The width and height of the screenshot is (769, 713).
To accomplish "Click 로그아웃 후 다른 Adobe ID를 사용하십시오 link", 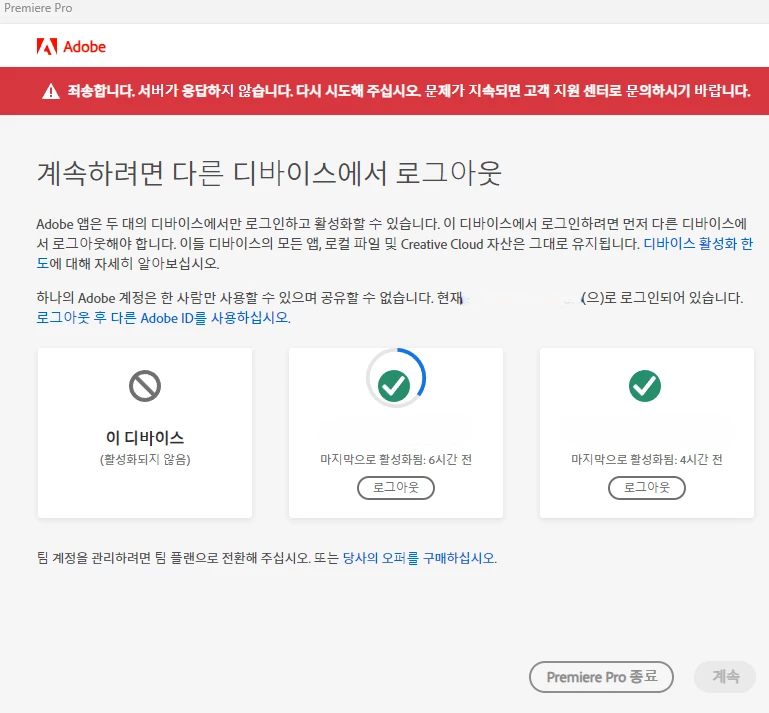I will tap(163, 318).
